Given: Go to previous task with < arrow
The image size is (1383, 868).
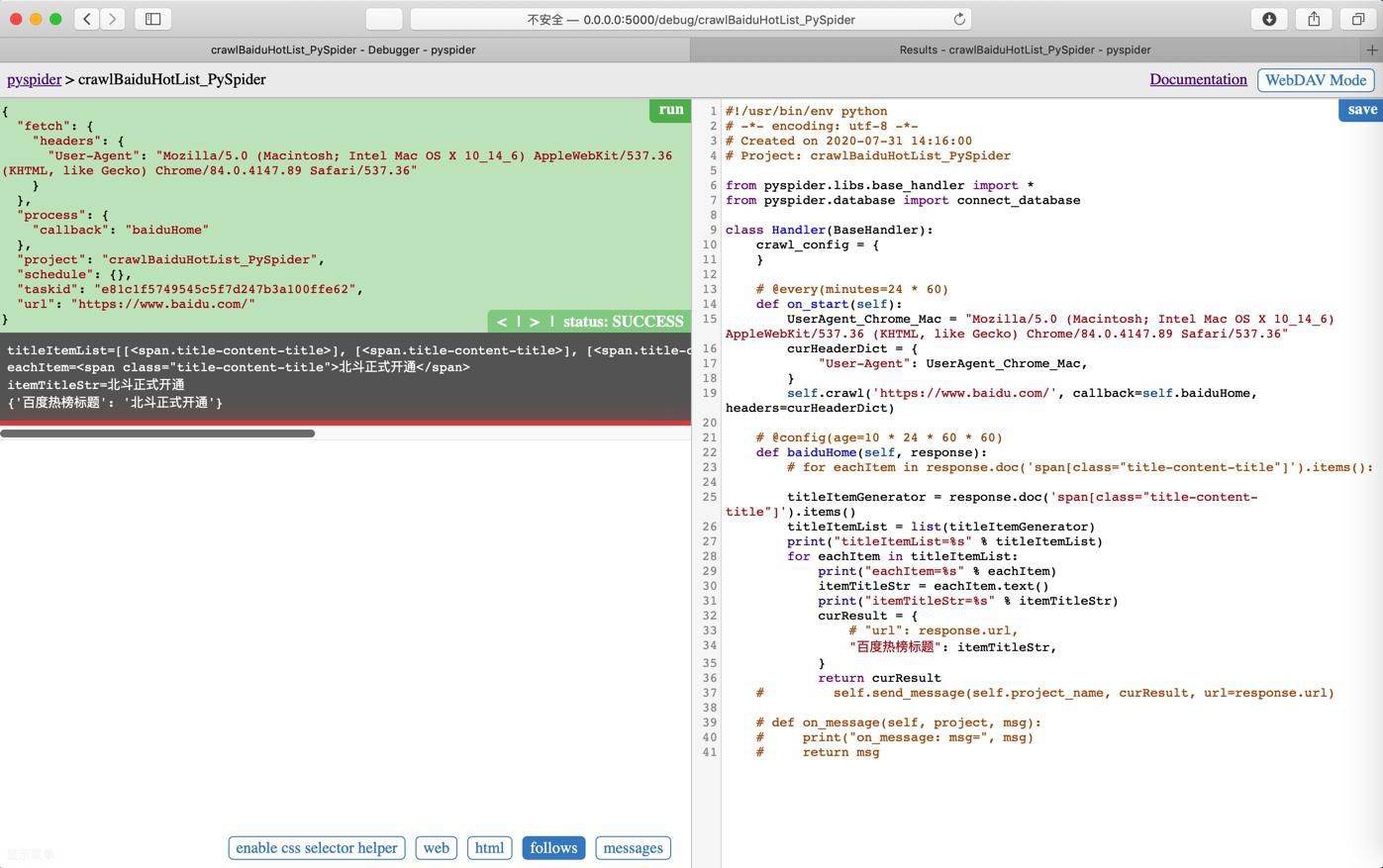Looking at the screenshot, I should (x=502, y=322).
